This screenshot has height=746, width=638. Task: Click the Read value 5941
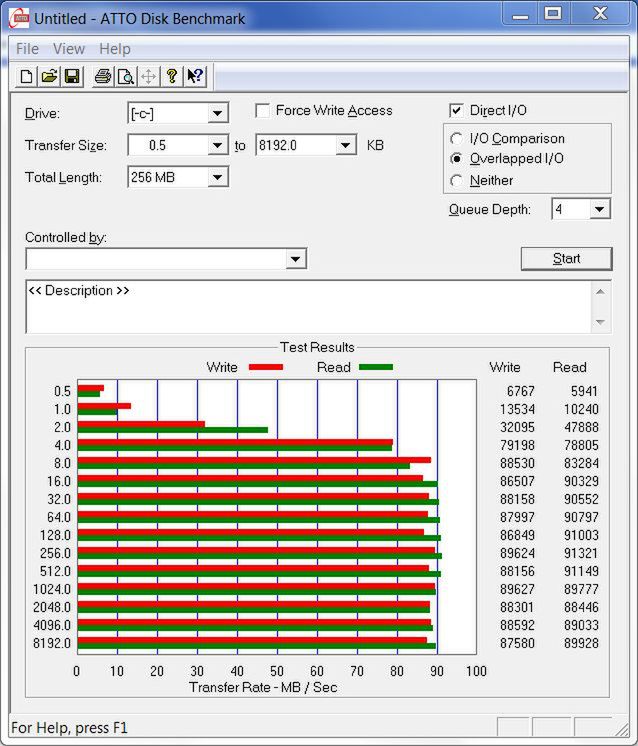point(584,391)
